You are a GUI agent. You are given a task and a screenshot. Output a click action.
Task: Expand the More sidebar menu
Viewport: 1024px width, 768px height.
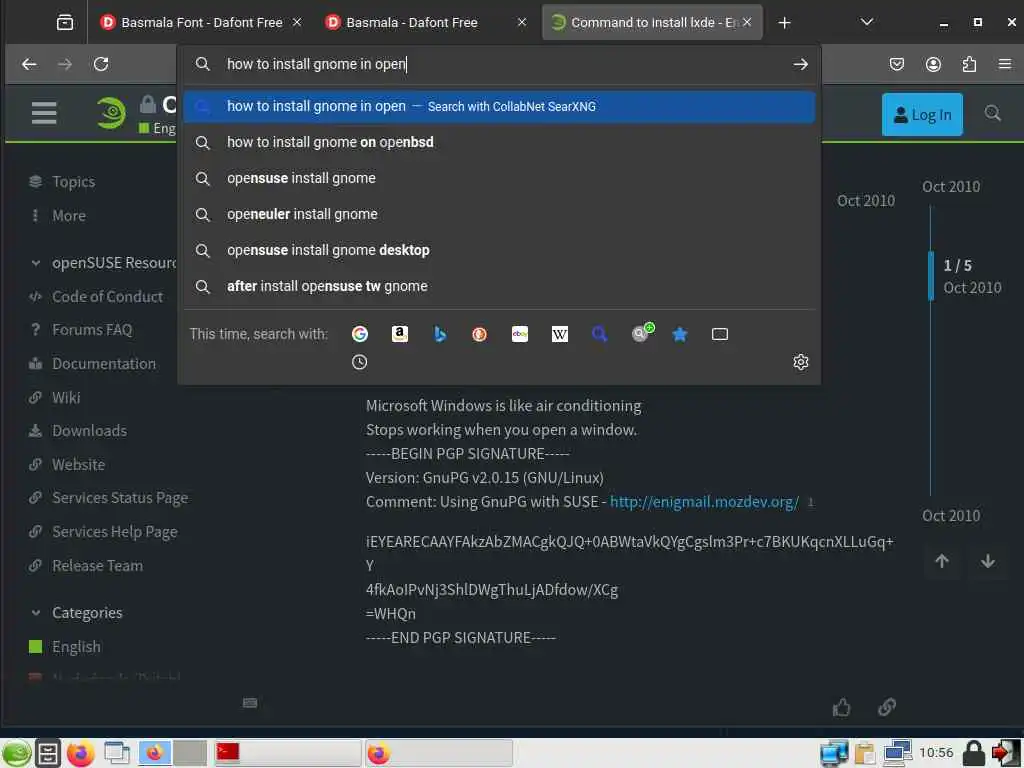(x=68, y=216)
